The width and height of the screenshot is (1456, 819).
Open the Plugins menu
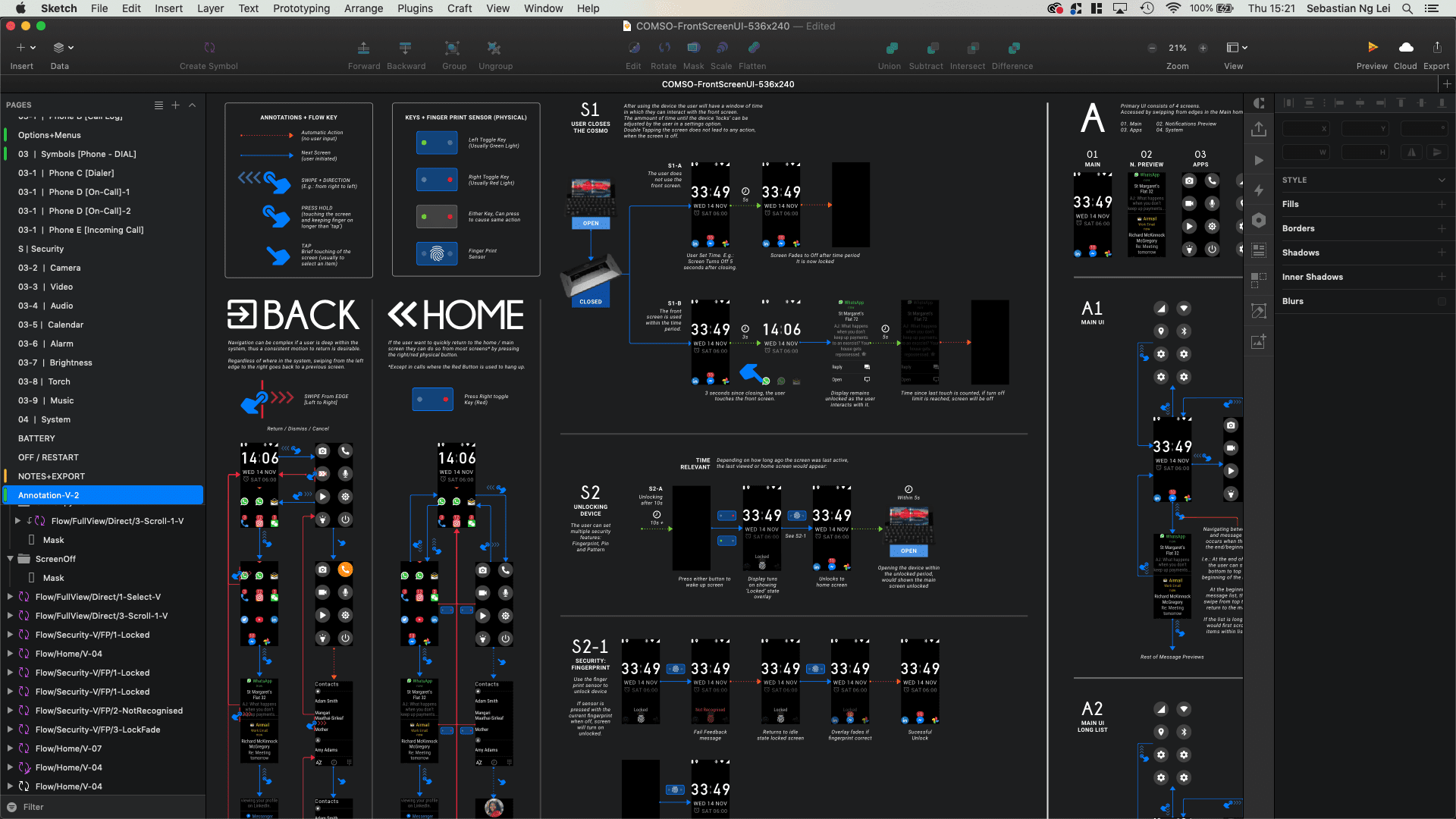(x=415, y=8)
